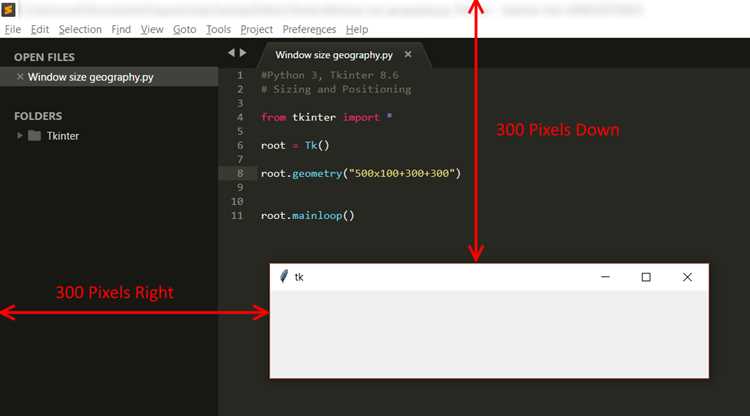Viewport: 750px width, 416px height.
Task: Click the tk window feather icon
Action: pos(284,276)
